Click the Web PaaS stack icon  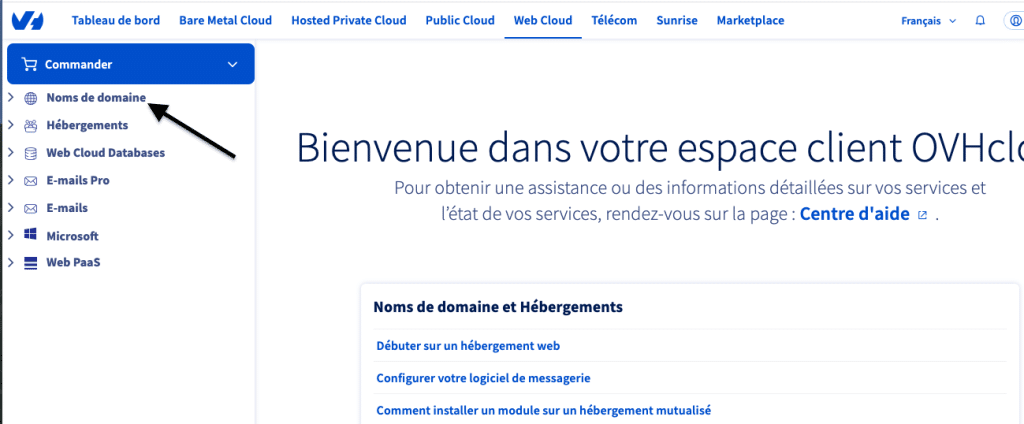(30, 263)
